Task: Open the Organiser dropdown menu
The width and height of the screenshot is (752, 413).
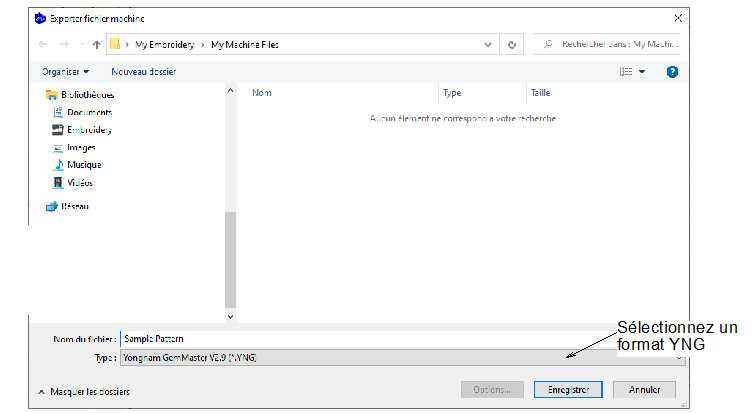Action: coord(65,72)
